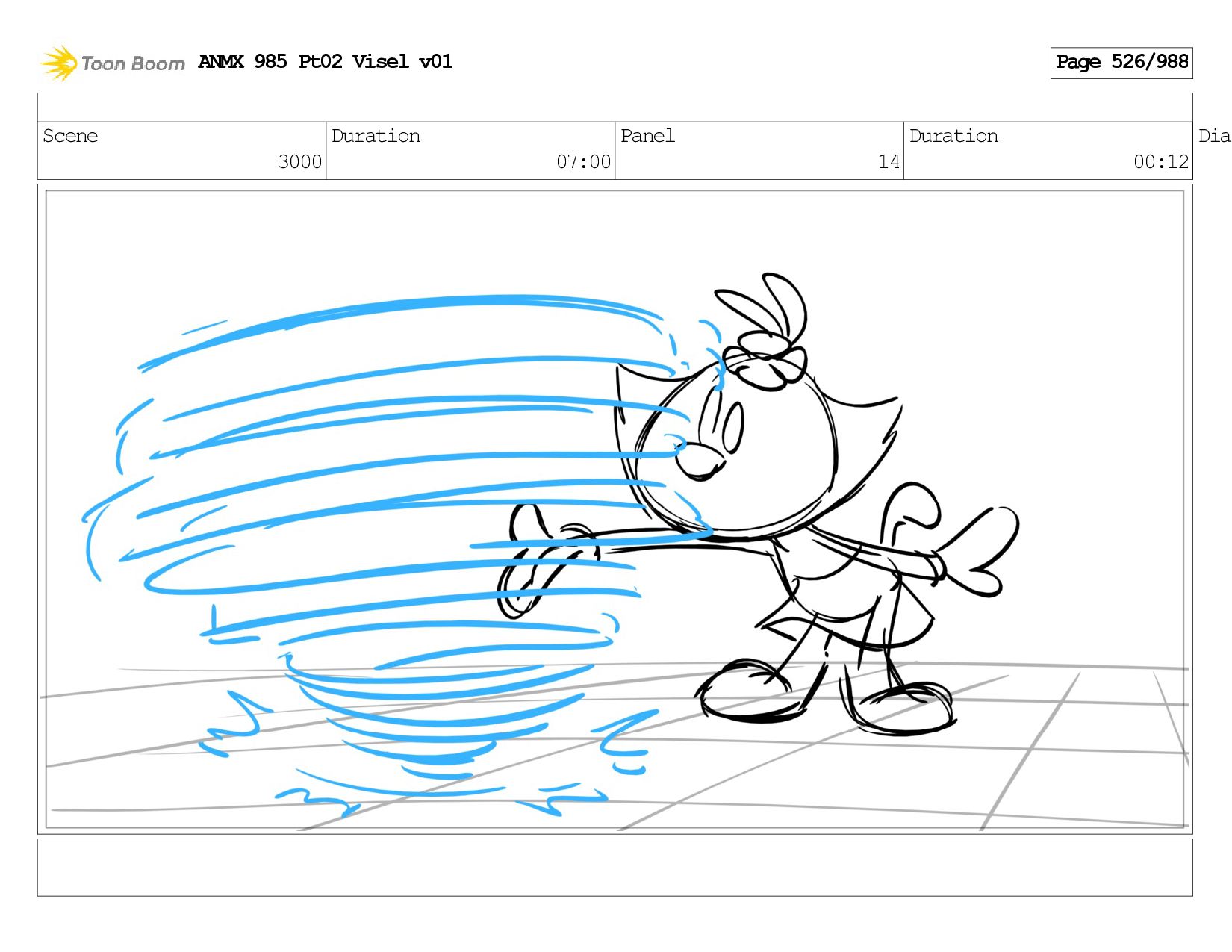
Task: Select the title 'ANMX 985 Pt02 Visel v01'
Action: tap(326, 61)
